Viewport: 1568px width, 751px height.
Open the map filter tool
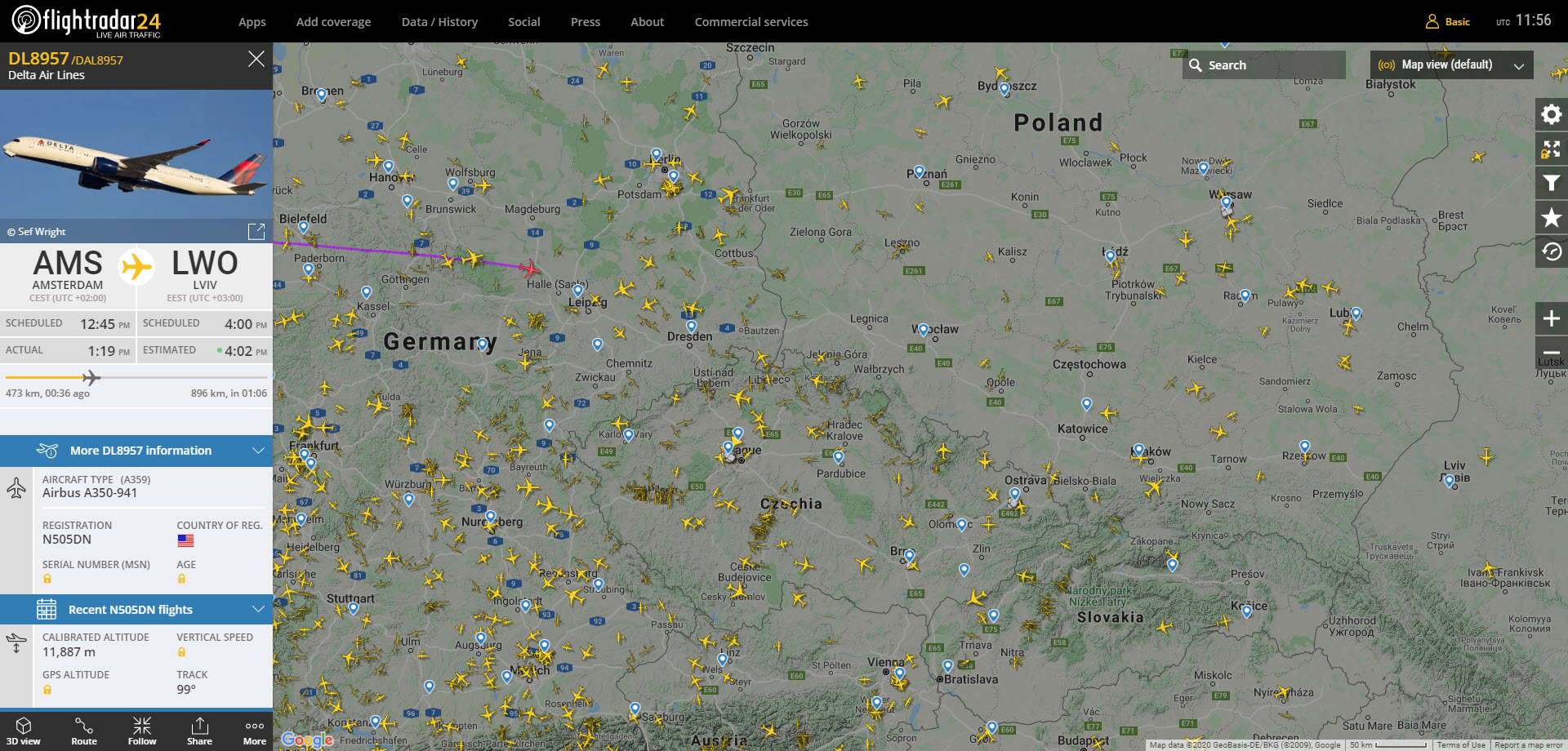pyautogui.click(x=1551, y=183)
